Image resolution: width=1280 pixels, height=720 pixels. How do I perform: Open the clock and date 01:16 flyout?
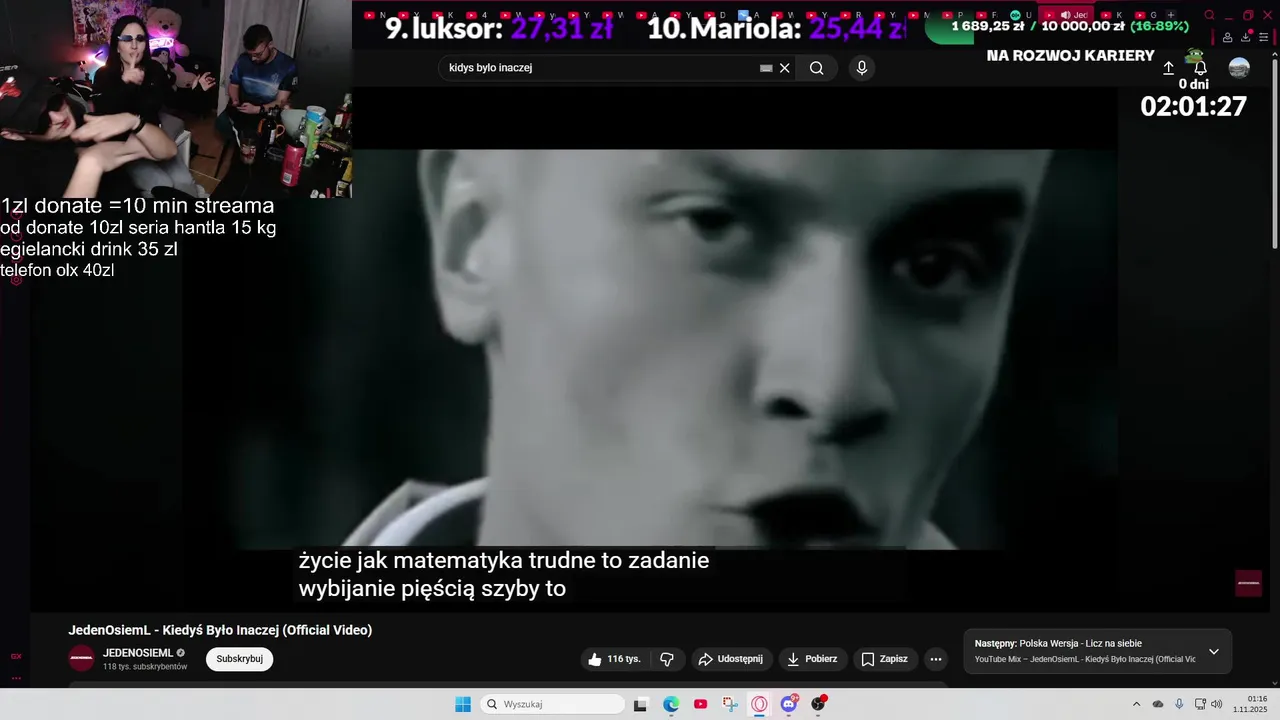[x=1252, y=704]
